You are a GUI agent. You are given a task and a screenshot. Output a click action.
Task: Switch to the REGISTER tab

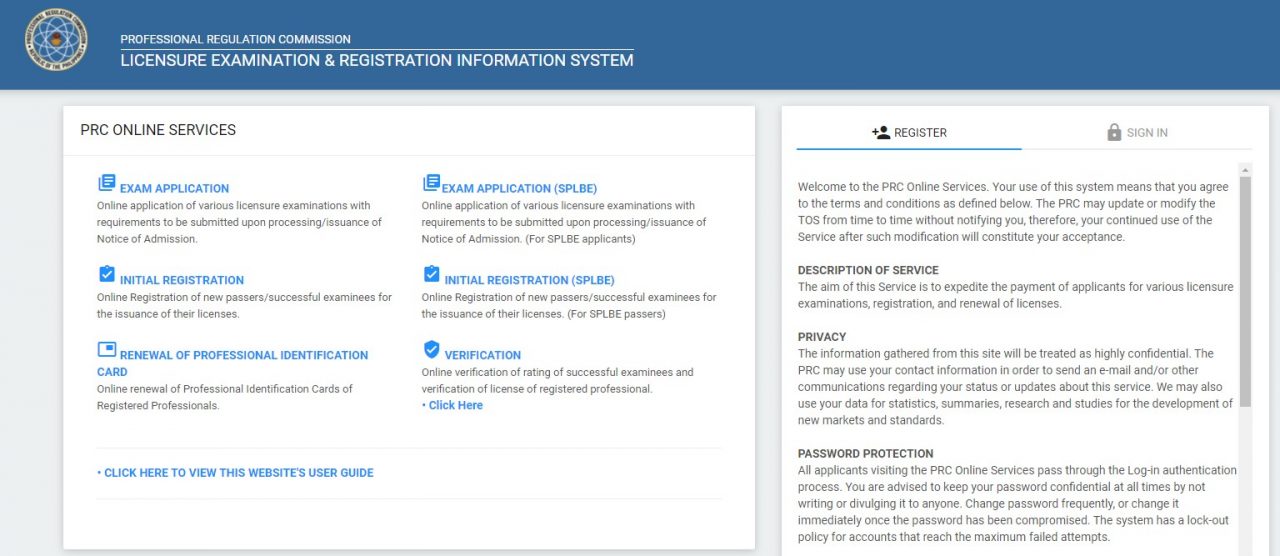pyautogui.click(x=909, y=132)
